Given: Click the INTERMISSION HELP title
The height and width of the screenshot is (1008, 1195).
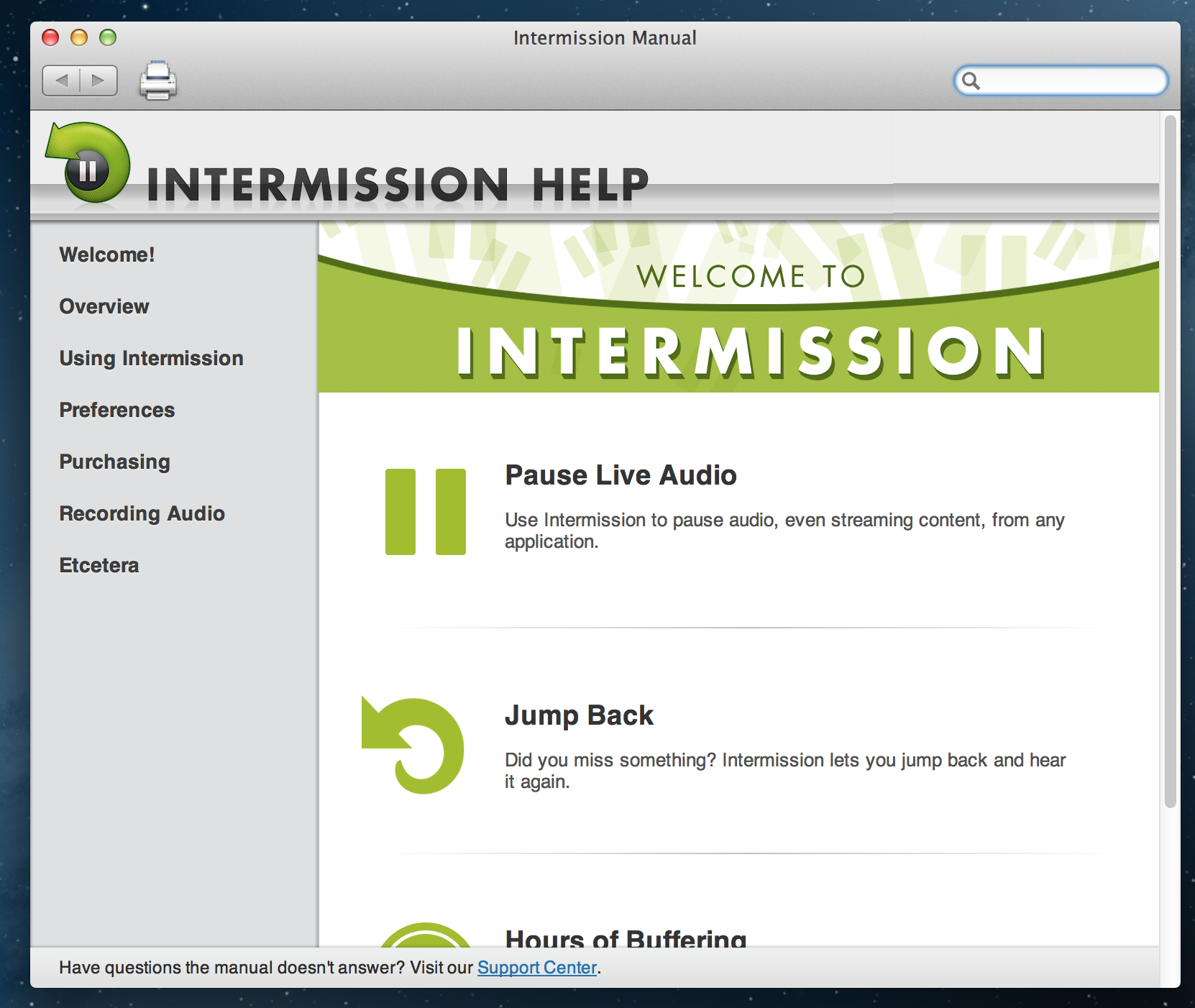Looking at the screenshot, I should (x=398, y=185).
